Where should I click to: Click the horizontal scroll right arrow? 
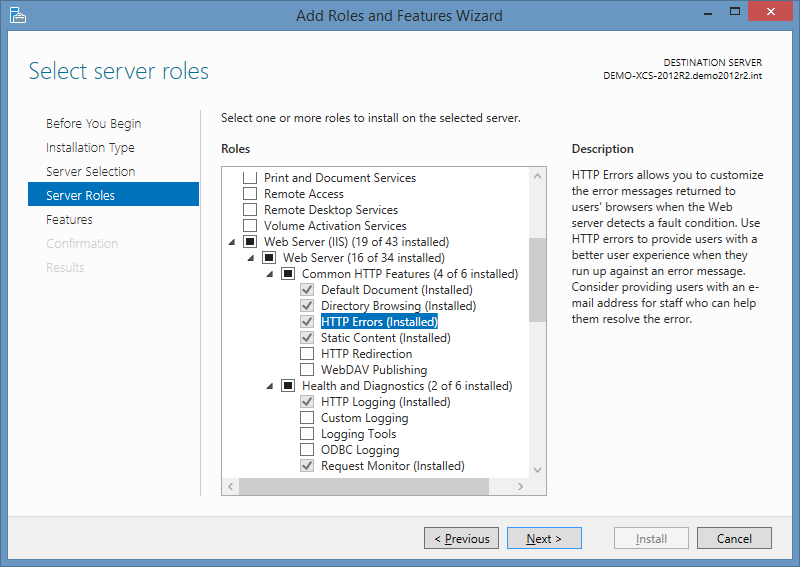pyautogui.click(x=520, y=486)
